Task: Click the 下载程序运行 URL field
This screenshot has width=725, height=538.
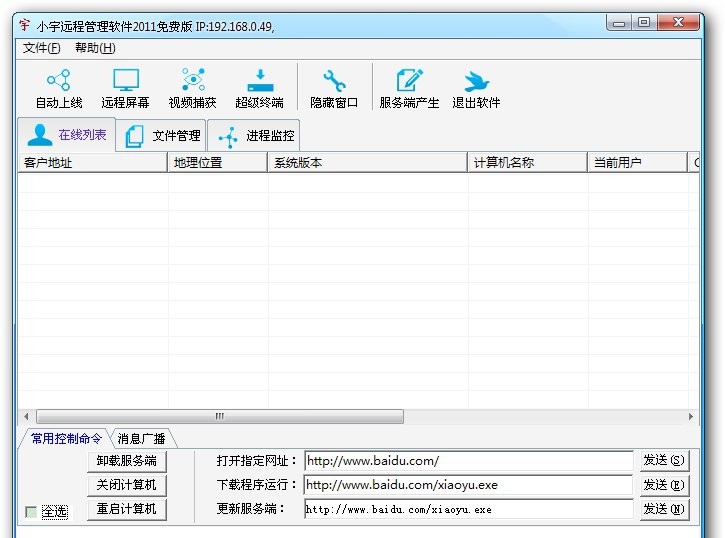Action: click(468, 485)
